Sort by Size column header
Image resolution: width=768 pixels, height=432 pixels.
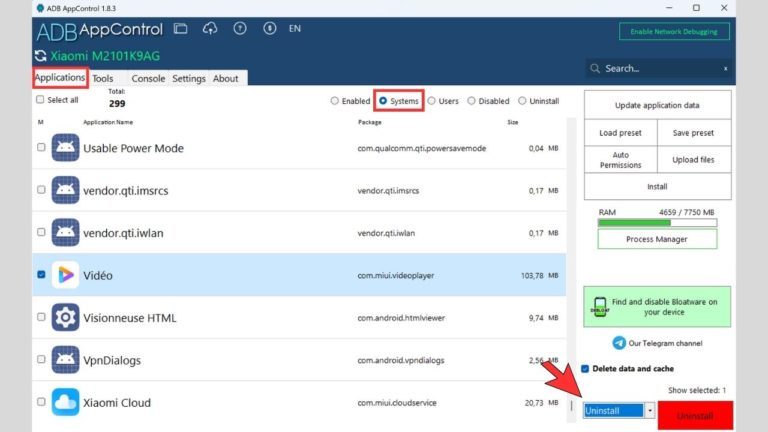pos(512,122)
